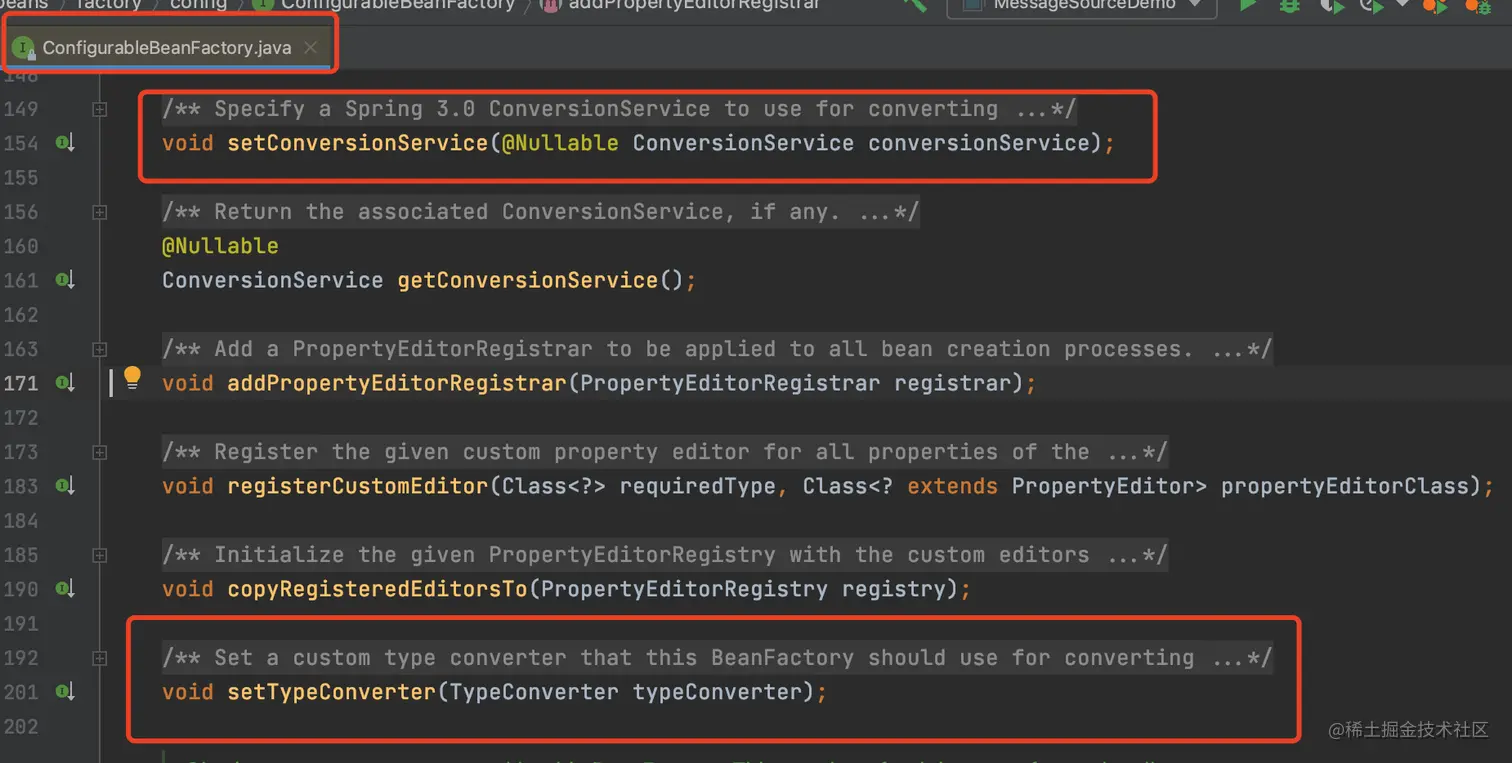
Task: Run MessageSourceDemo with the green Run icon
Action: pyautogui.click(x=1249, y=7)
